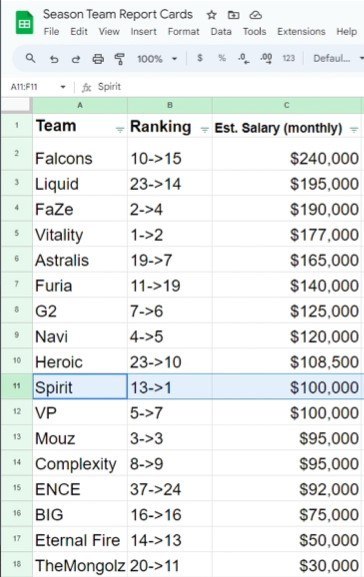364x577 pixels.
Task: Click the search menus magnifier icon
Action: [31, 58]
